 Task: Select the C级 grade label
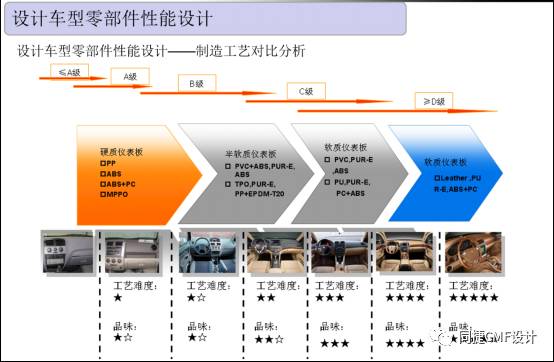pos(306,91)
